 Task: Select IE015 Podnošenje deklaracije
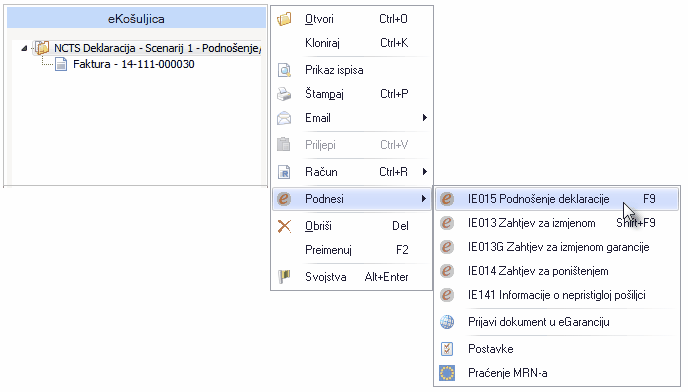tap(557, 199)
